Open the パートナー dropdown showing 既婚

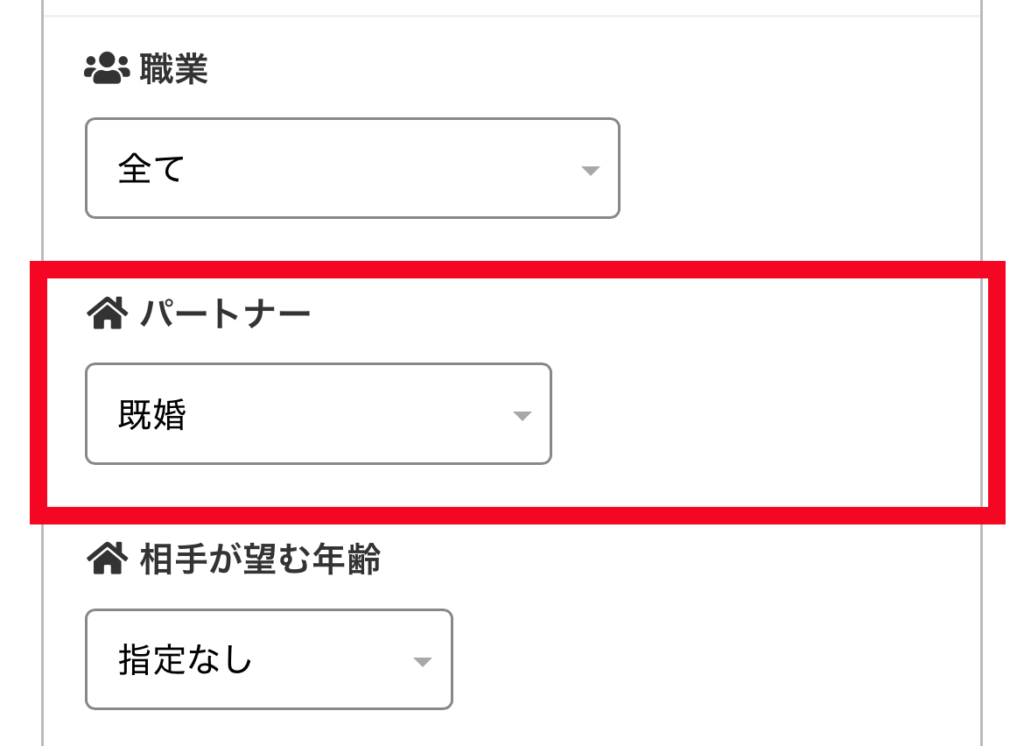tap(318, 414)
